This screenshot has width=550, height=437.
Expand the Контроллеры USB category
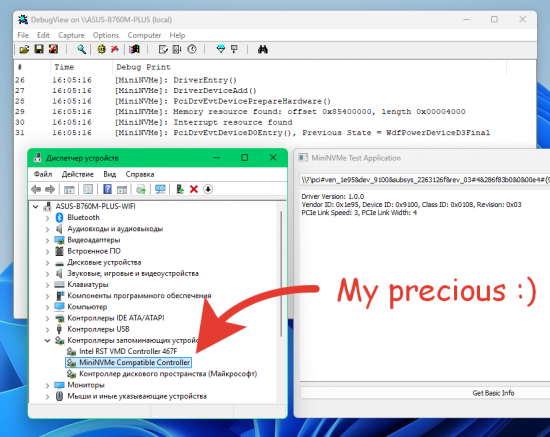[47, 329]
